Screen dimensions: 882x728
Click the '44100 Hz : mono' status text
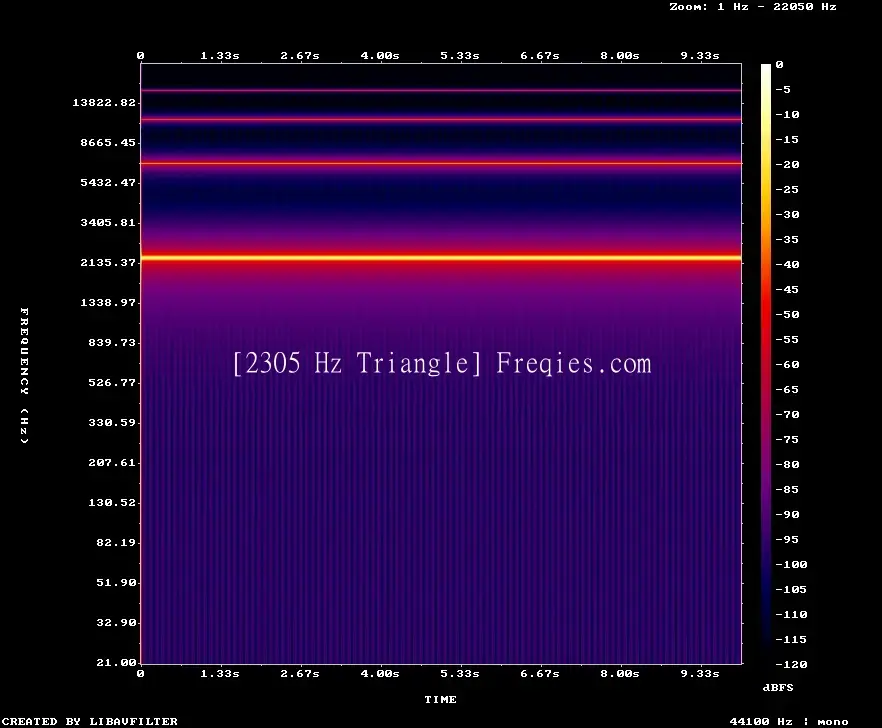pos(789,721)
